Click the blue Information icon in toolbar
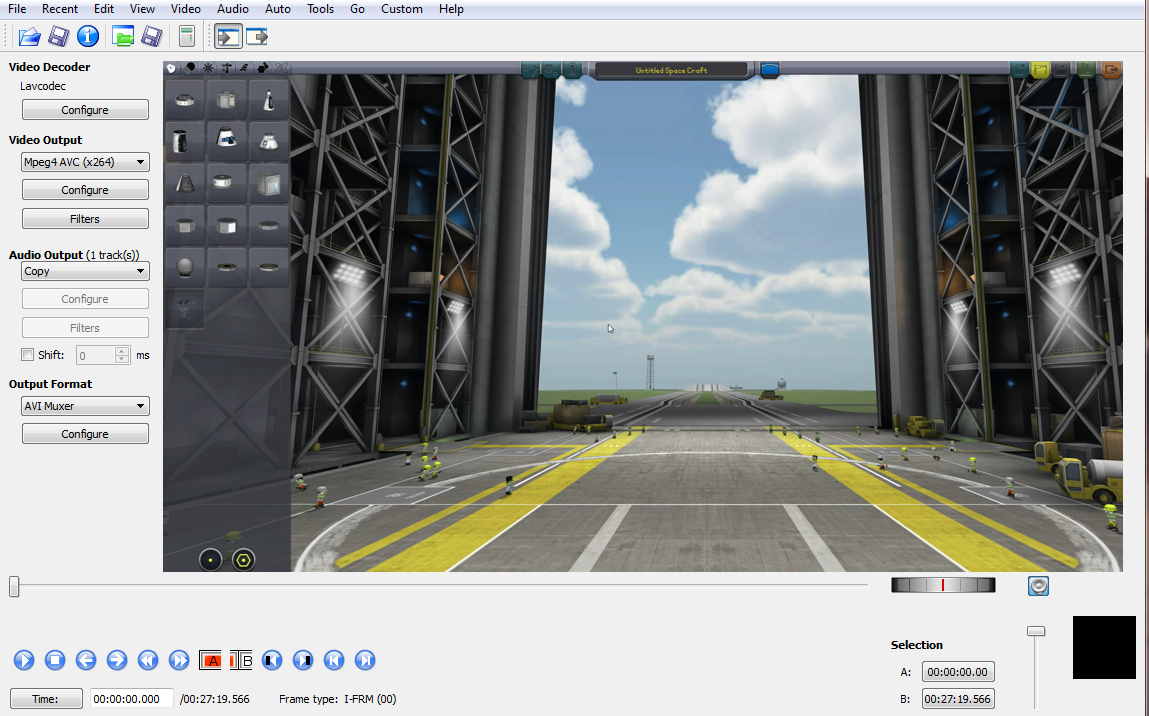Viewport: 1149px width, 716px height. click(88, 37)
